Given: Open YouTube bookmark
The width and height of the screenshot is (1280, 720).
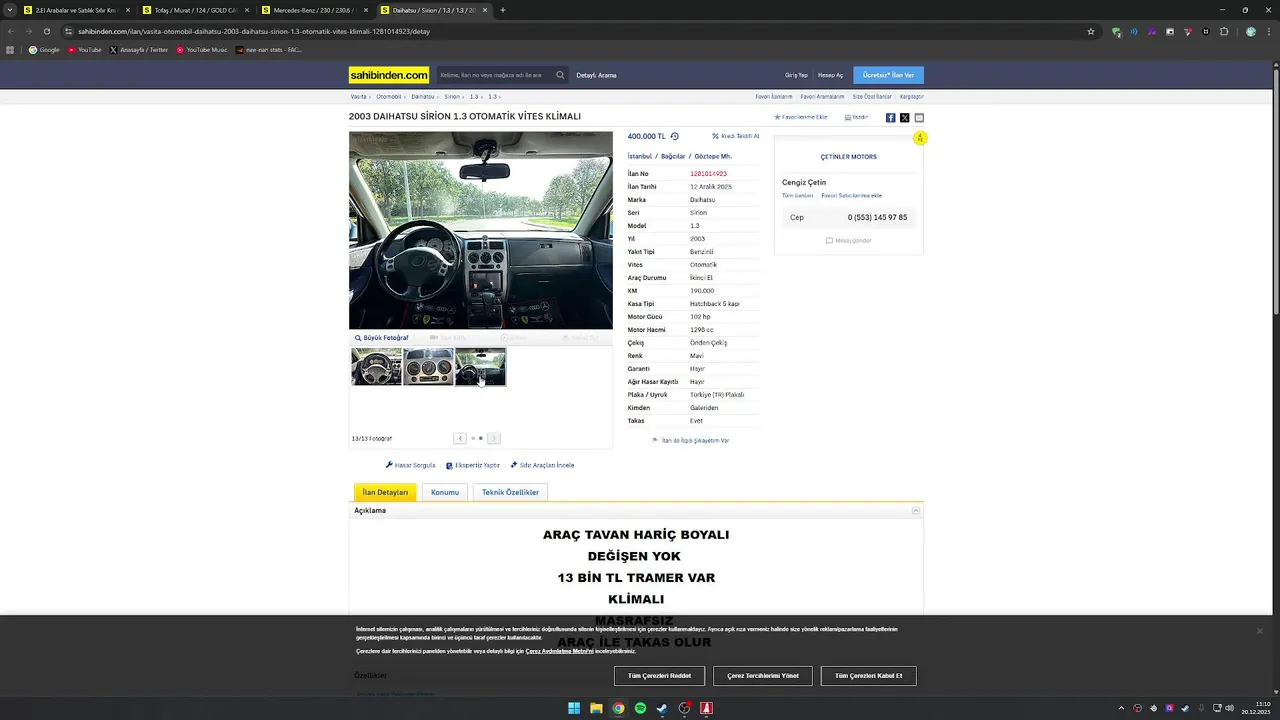Looking at the screenshot, I should pos(85,49).
